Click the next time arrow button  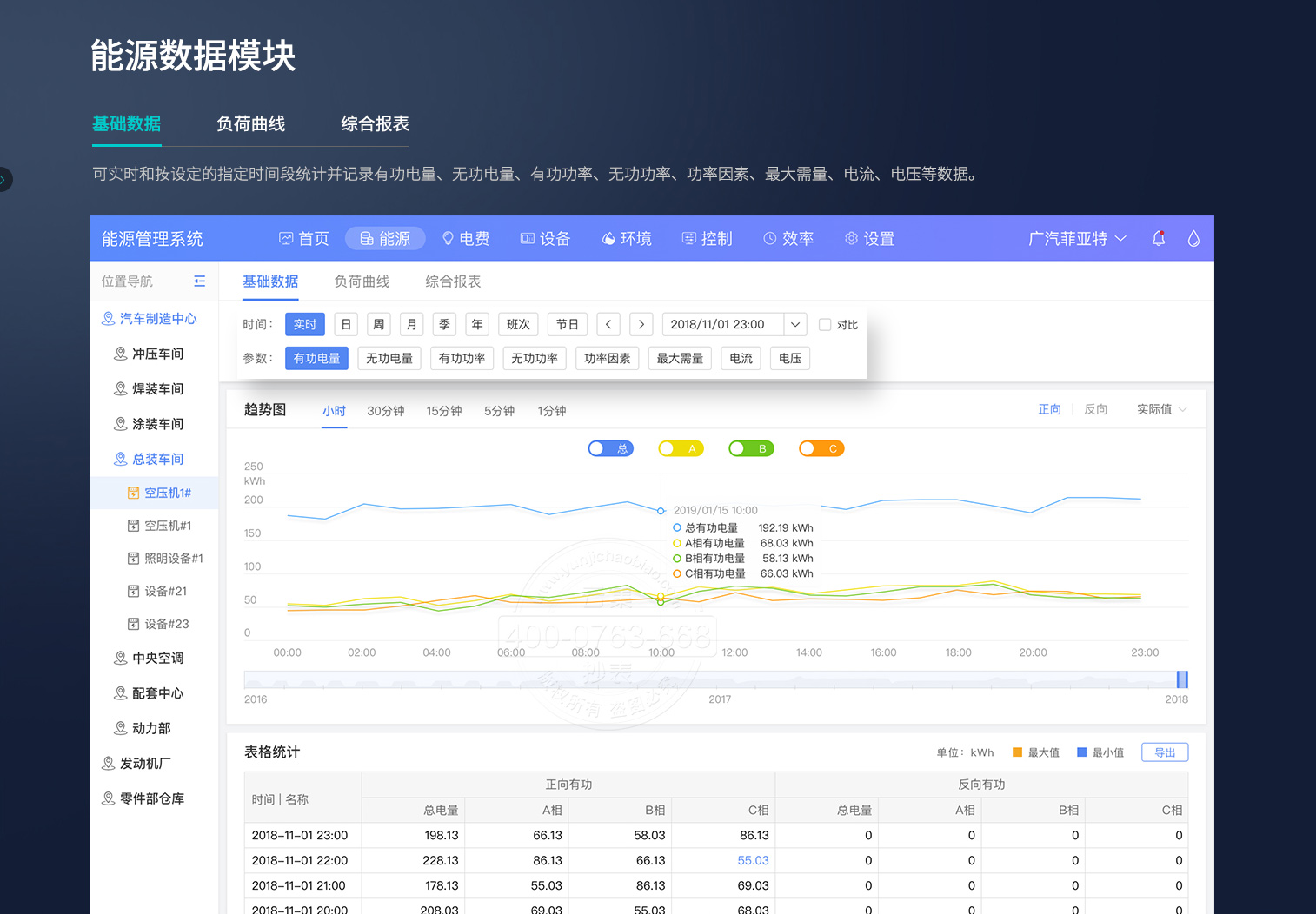point(641,324)
